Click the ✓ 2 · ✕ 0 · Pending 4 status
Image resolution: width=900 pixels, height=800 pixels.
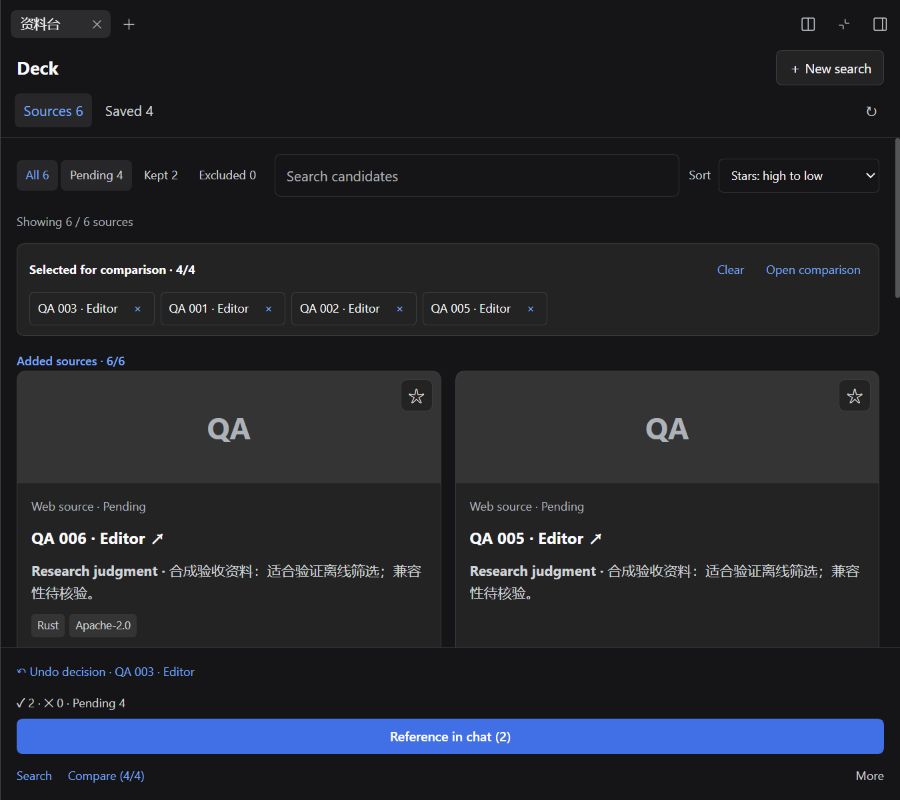[x=71, y=703]
